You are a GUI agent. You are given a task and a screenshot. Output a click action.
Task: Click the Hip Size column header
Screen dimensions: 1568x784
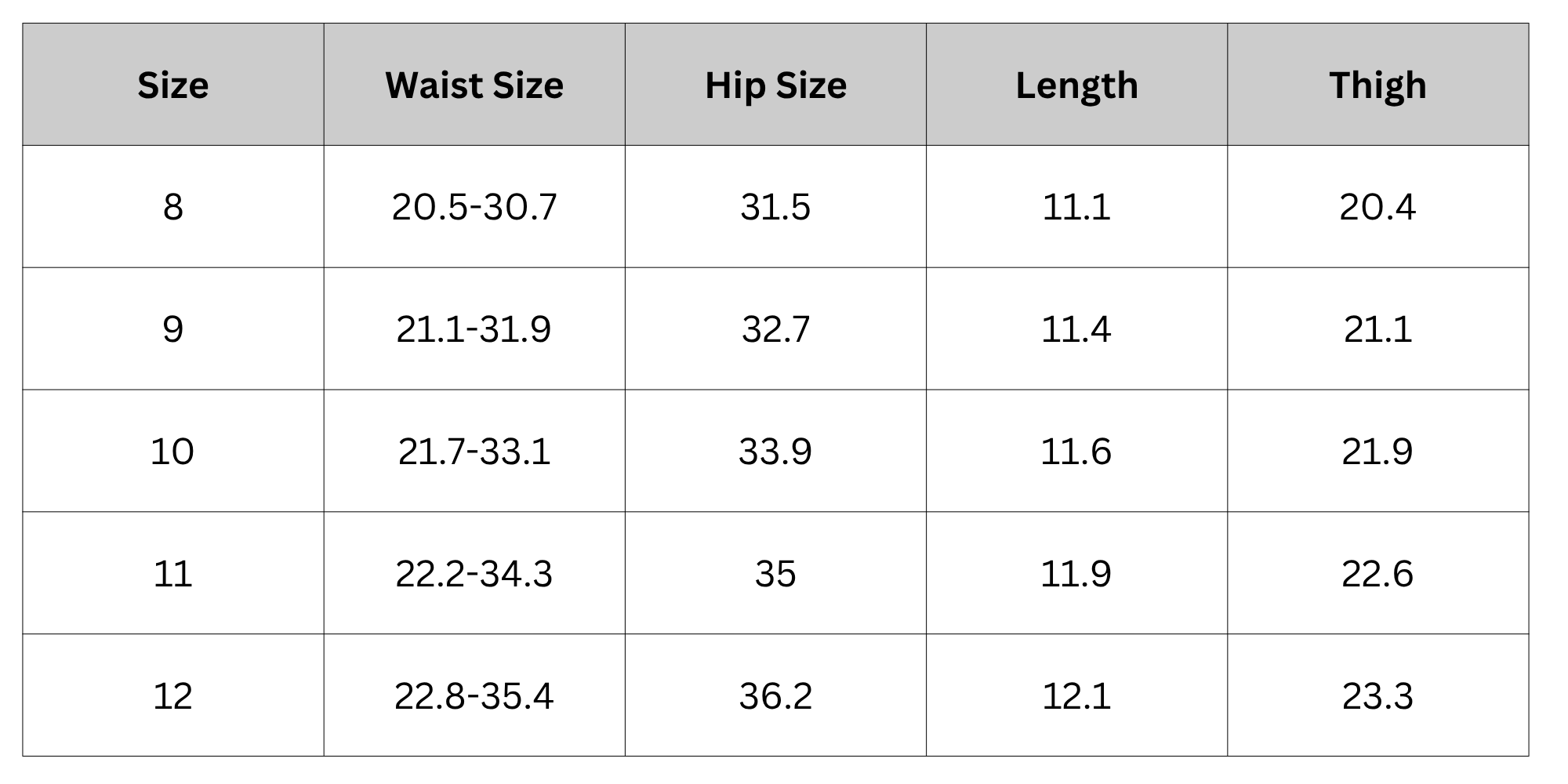[775, 85]
